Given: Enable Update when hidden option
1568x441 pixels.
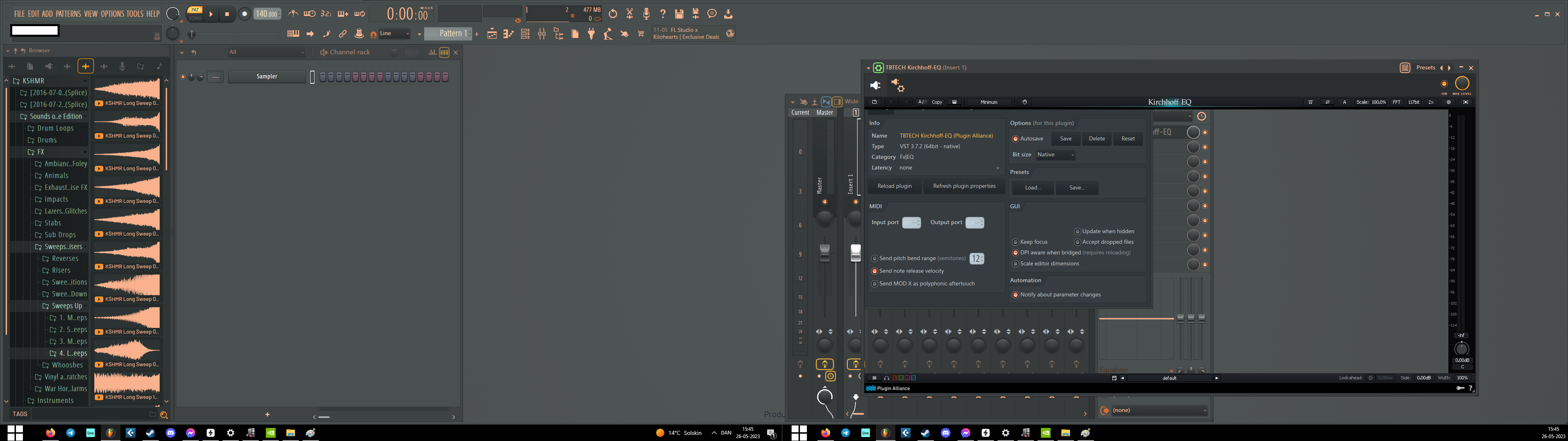Looking at the screenshot, I should coord(1104,232).
